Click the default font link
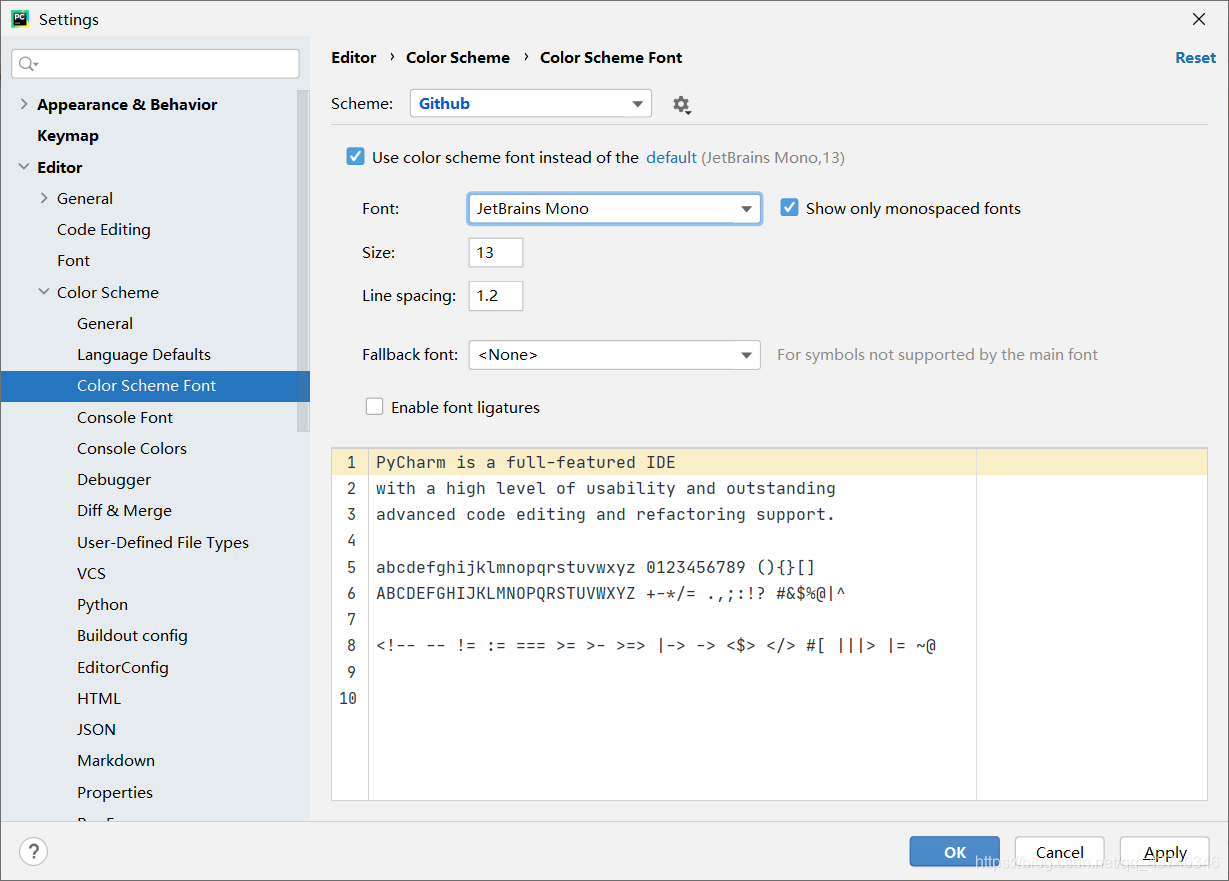Viewport: 1229px width, 881px height. [x=671, y=157]
